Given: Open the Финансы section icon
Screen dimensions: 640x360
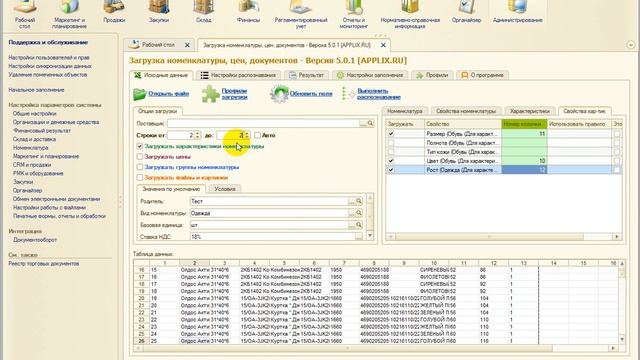Looking at the screenshot, I should click(248, 7).
